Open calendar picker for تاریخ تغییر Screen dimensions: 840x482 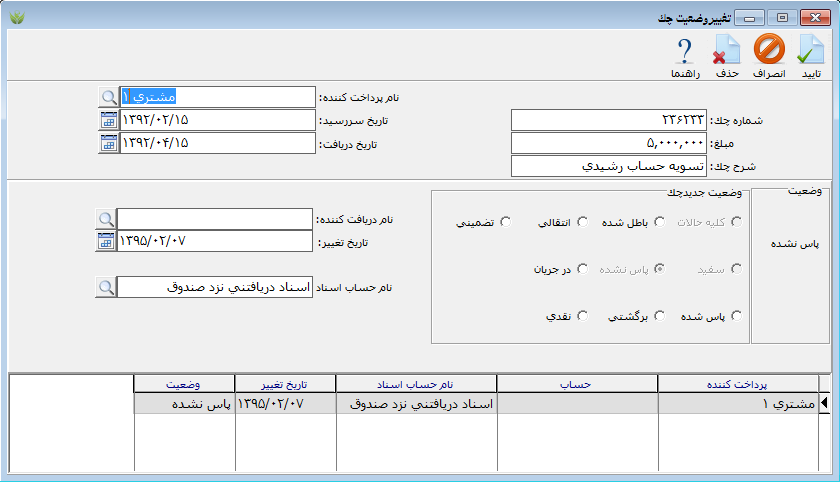click(106, 241)
